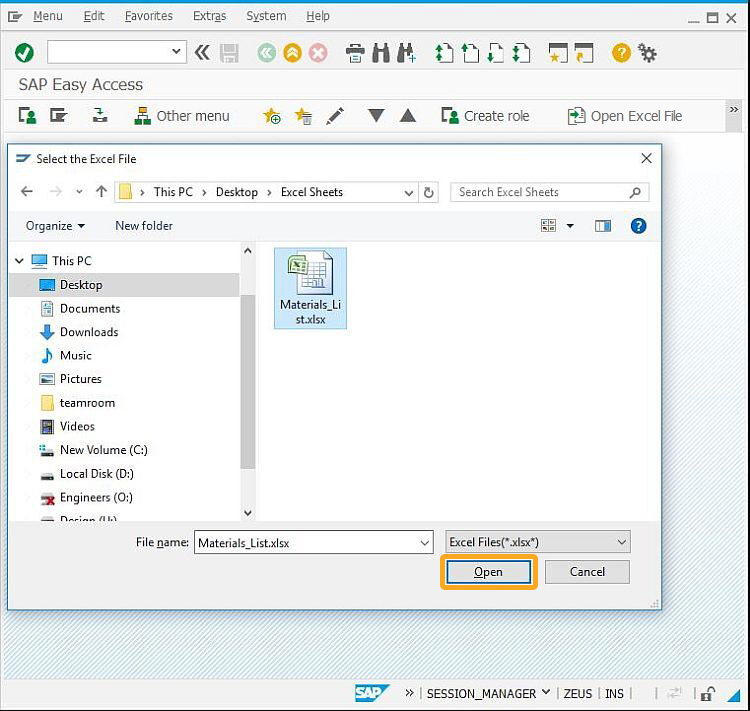
Task: Click the Cancel button
Action: [x=587, y=572]
